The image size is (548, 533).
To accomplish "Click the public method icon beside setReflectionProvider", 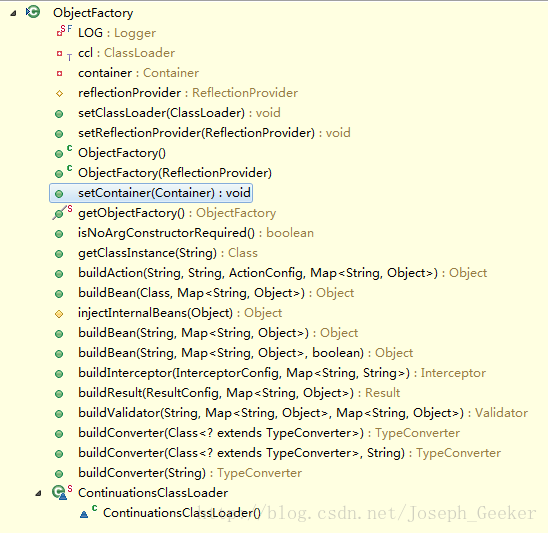I will click(59, 134).
